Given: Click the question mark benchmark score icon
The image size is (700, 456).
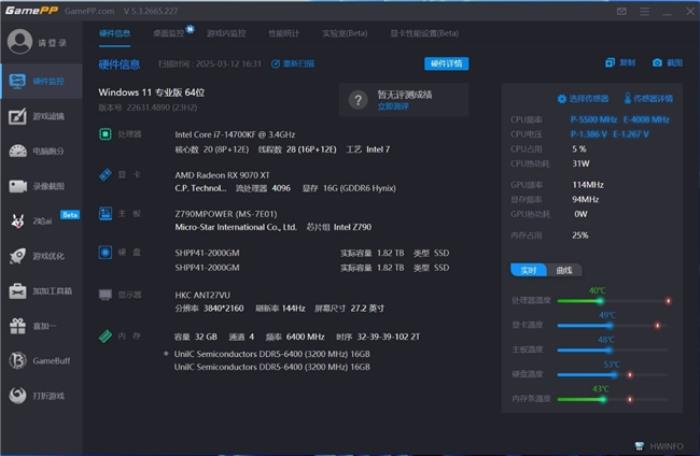Looking at the screenshot, I should (358, 100).
